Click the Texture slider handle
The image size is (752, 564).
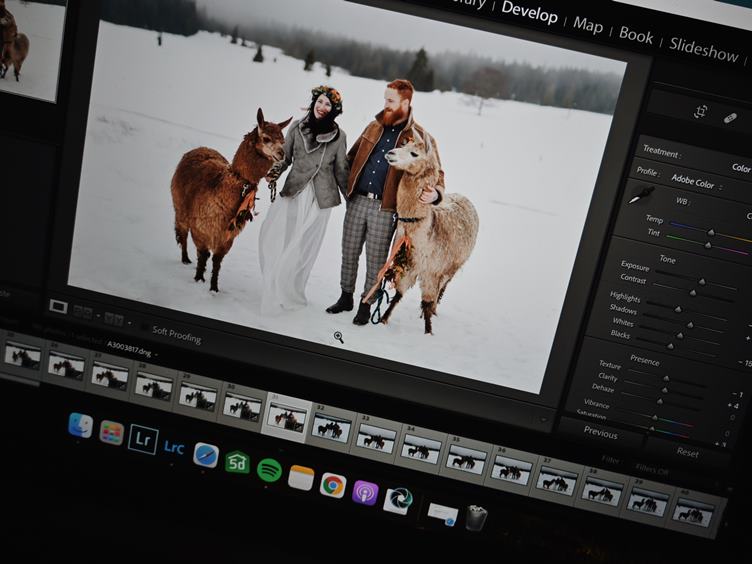click(666, 379)
